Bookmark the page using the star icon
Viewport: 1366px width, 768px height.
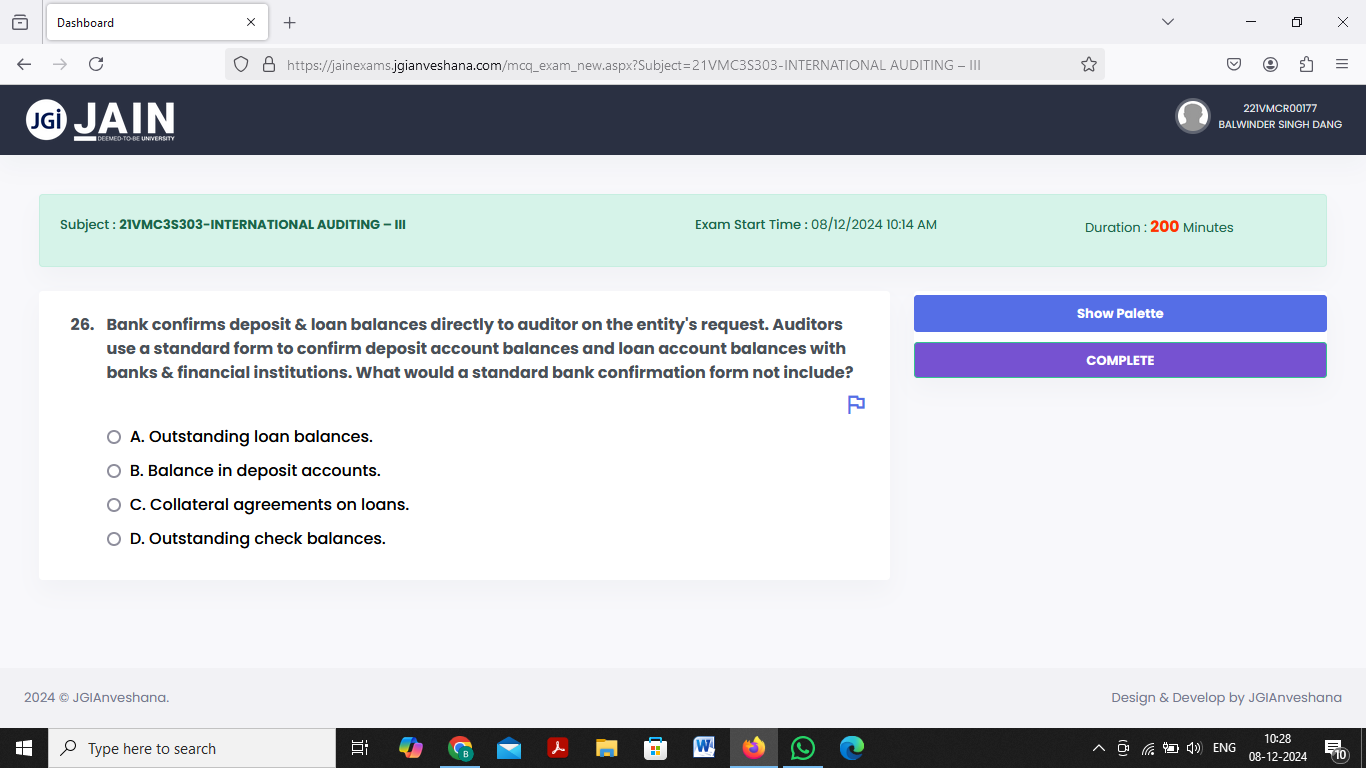[x=1088, y=63]
